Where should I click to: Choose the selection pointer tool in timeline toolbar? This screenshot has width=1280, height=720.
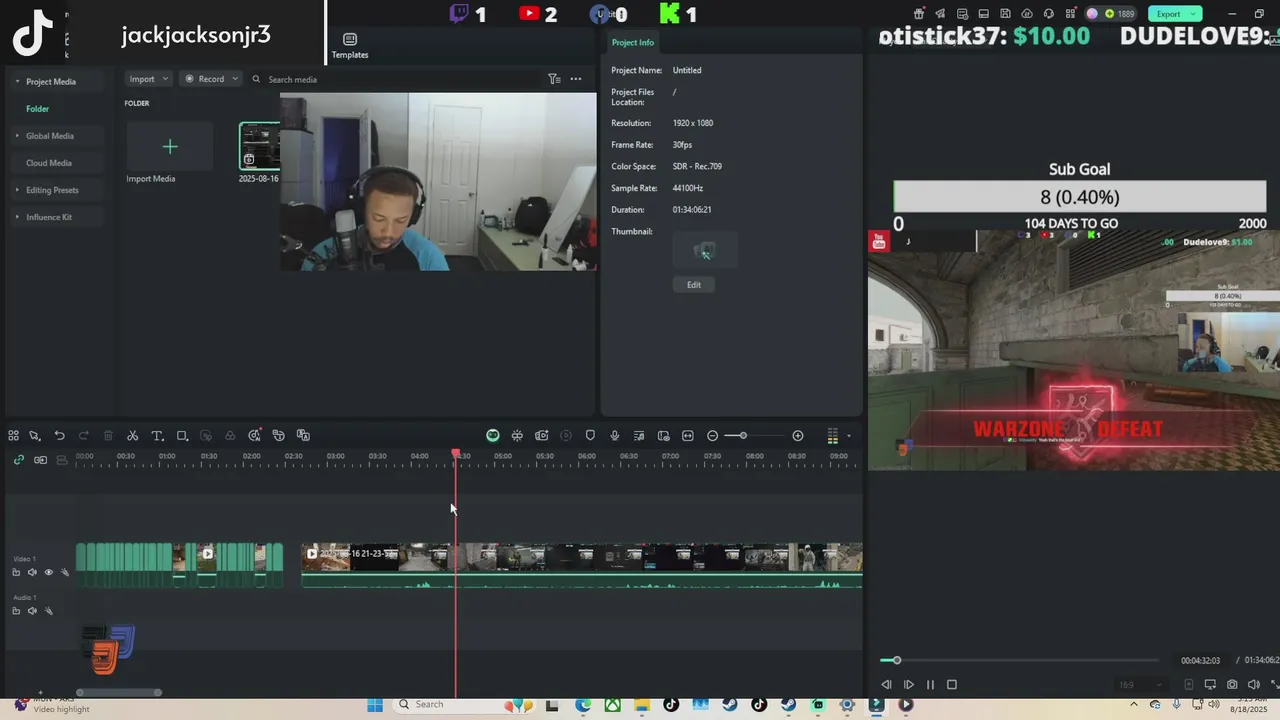coord(35,436)
